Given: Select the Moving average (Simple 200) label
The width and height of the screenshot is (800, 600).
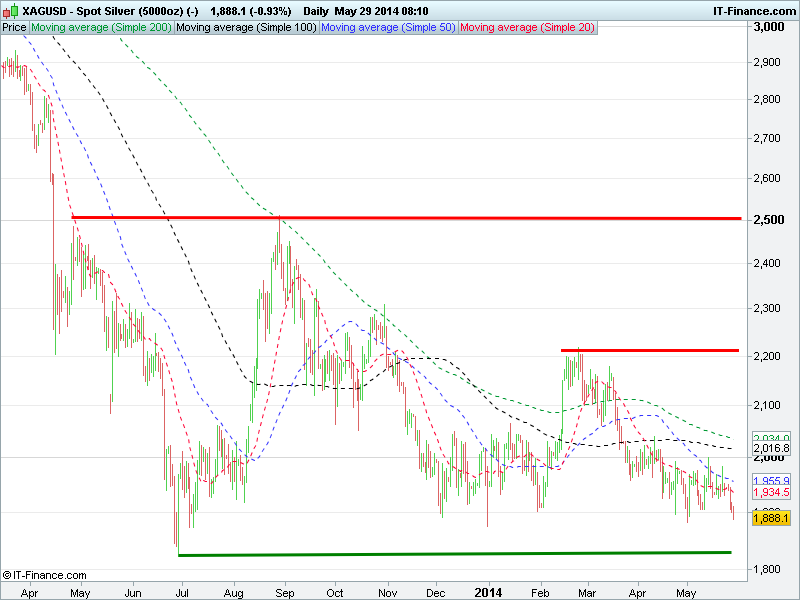Looking at the screenshot, I should point(101,28).
